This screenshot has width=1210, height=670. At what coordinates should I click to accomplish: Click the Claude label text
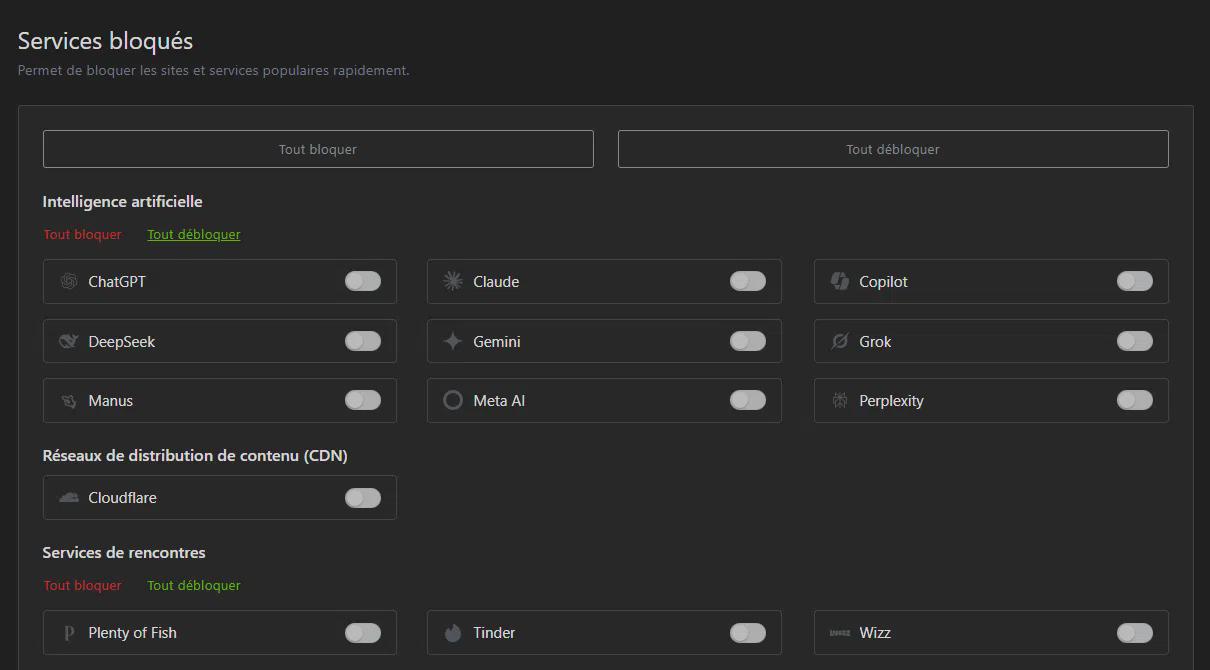click(x=496, y=282)
